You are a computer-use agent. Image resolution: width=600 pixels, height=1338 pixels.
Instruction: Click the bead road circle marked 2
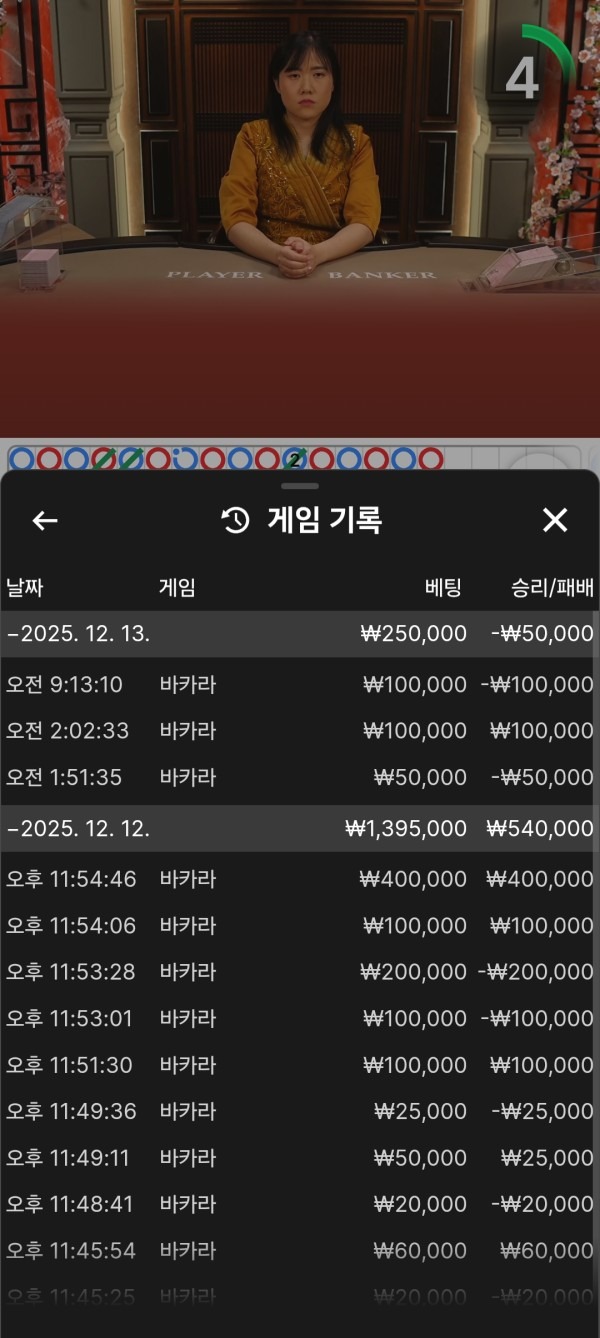tap(294, 460)
